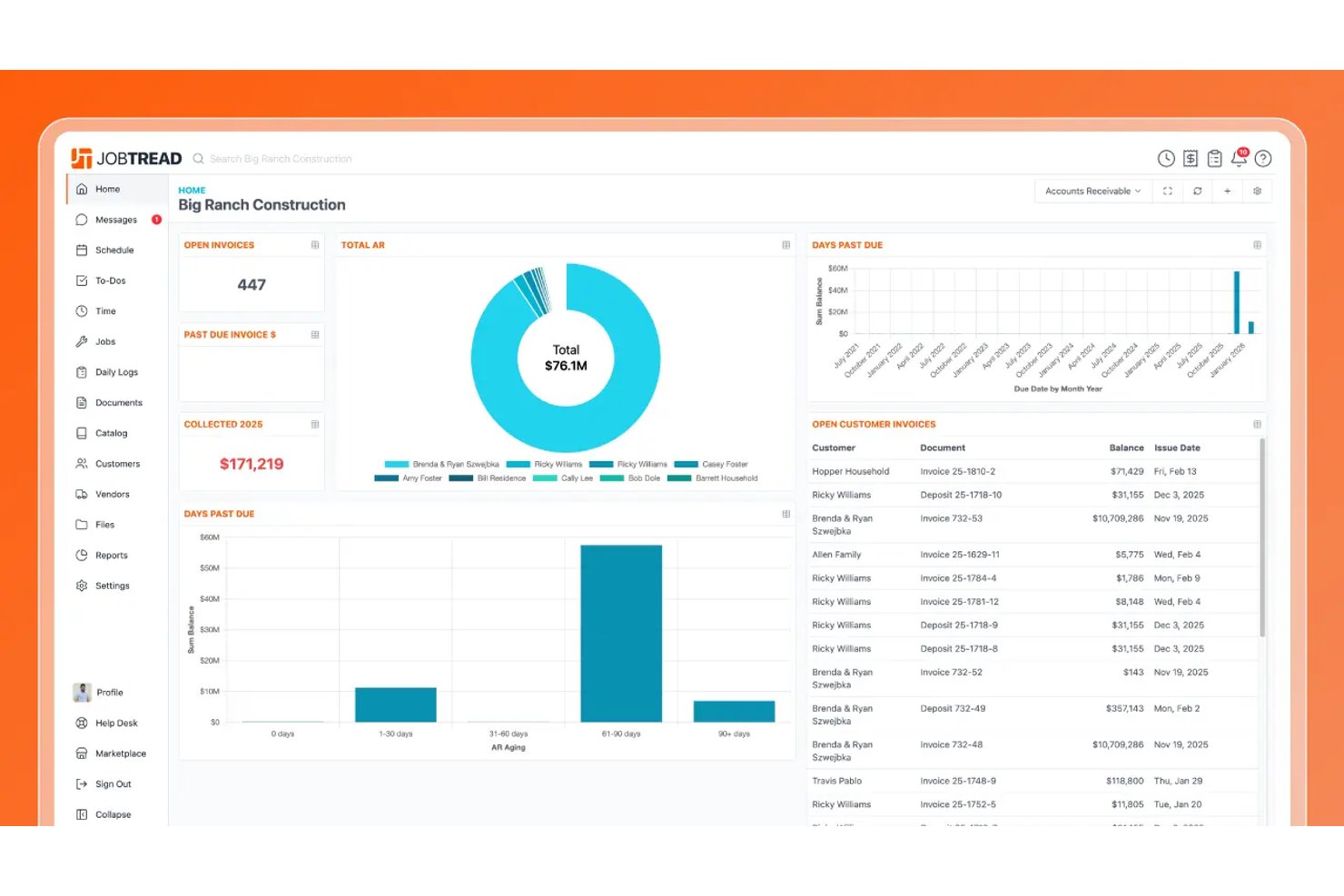Screen dimensions: 1344x896
Task: Open the dollar invoice icon in header
Action: pyautogui.click(x=1191, y=159)
